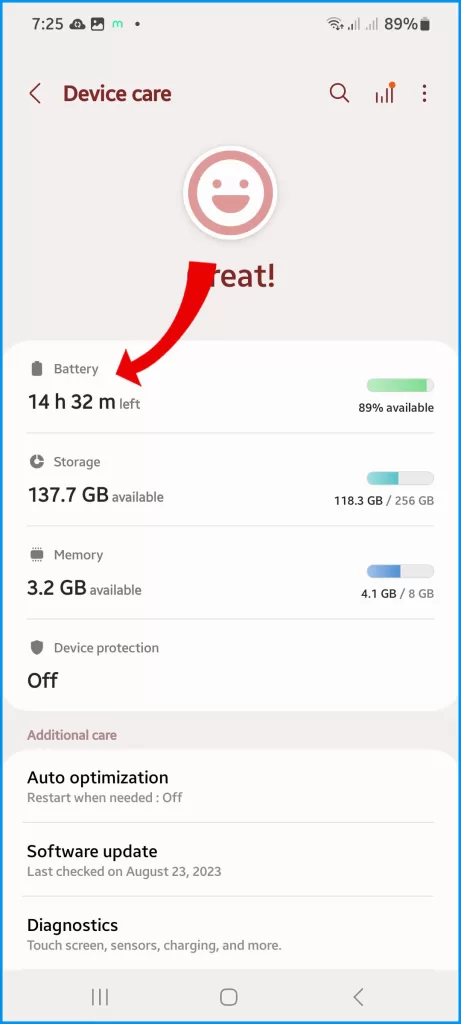
Task: Tap the Battery icon
Action: [x=37, y=369]
